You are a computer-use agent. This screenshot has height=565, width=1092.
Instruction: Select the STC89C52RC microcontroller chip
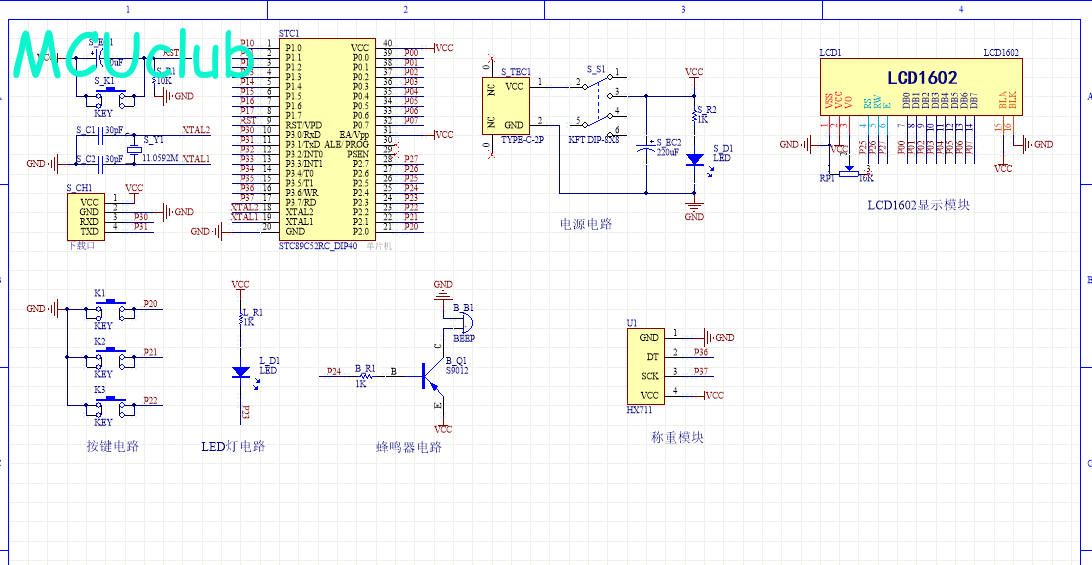(326, 138)
